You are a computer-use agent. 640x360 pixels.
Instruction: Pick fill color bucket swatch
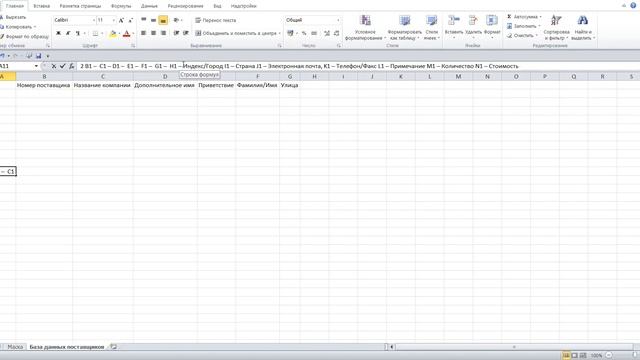pyautogui.click(x=113, y=33)
